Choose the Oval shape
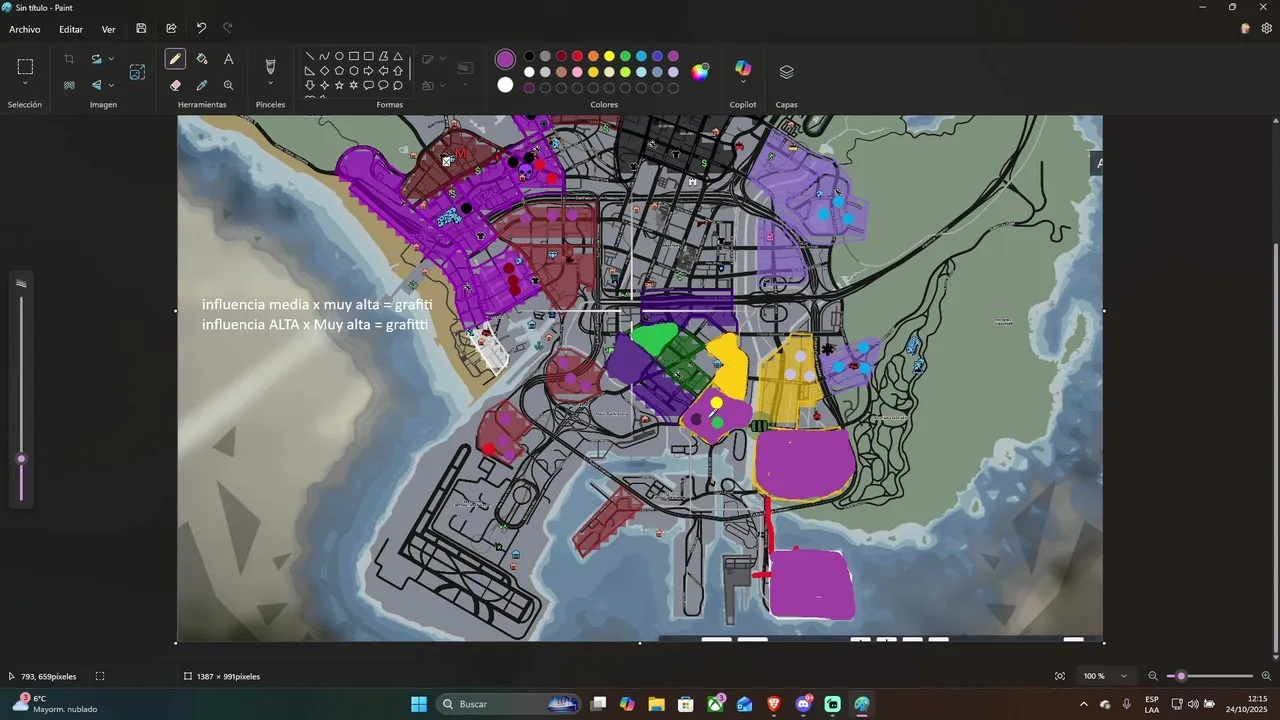The width and height of the screenshot is (1280, 720). coord(339,56)
